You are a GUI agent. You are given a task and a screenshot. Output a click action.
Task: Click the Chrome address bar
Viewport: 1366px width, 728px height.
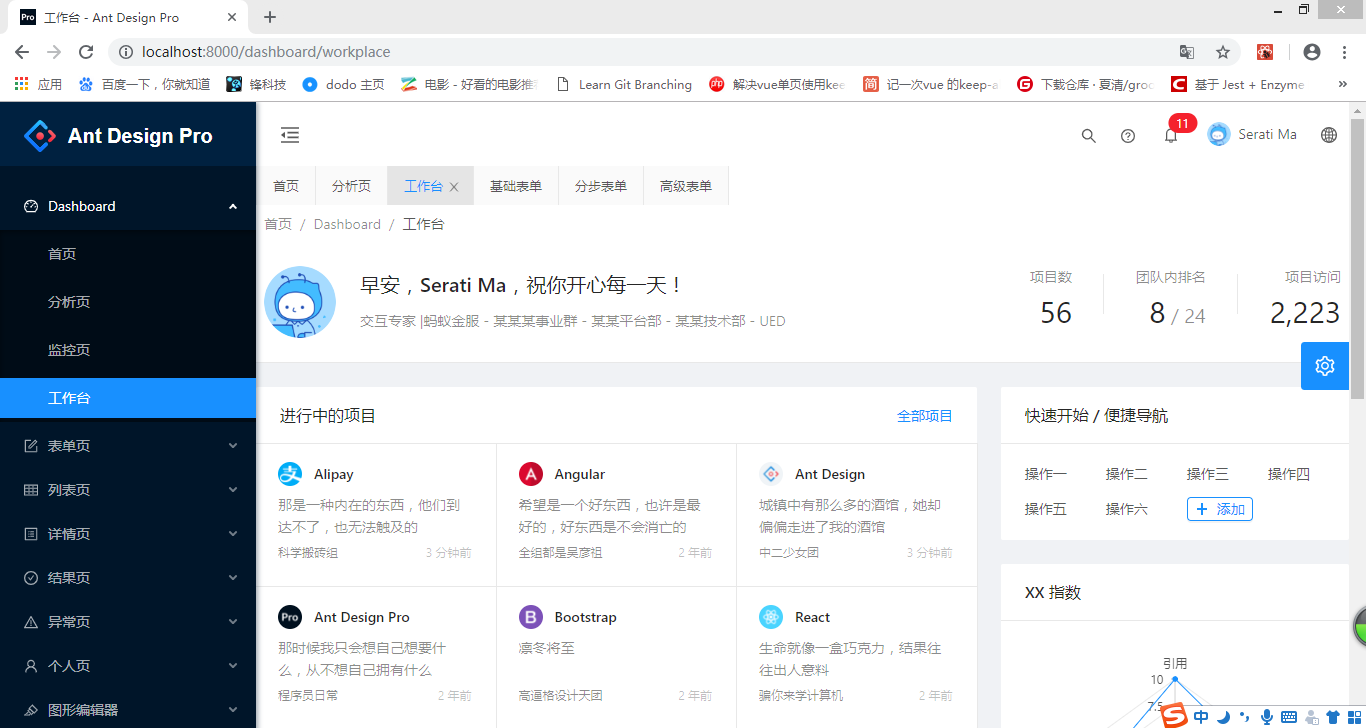[x=640, y=52]
